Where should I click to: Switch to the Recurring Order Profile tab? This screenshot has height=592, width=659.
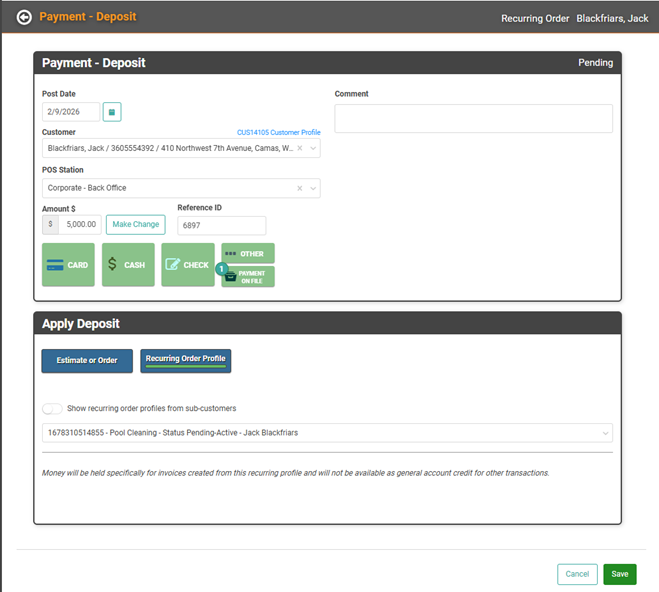[x=186, y=360]
